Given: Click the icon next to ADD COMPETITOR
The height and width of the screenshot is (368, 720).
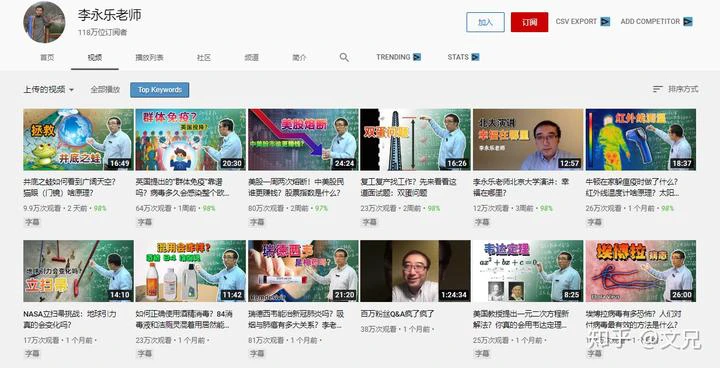Looking at the screenshot, I should 687,22.
